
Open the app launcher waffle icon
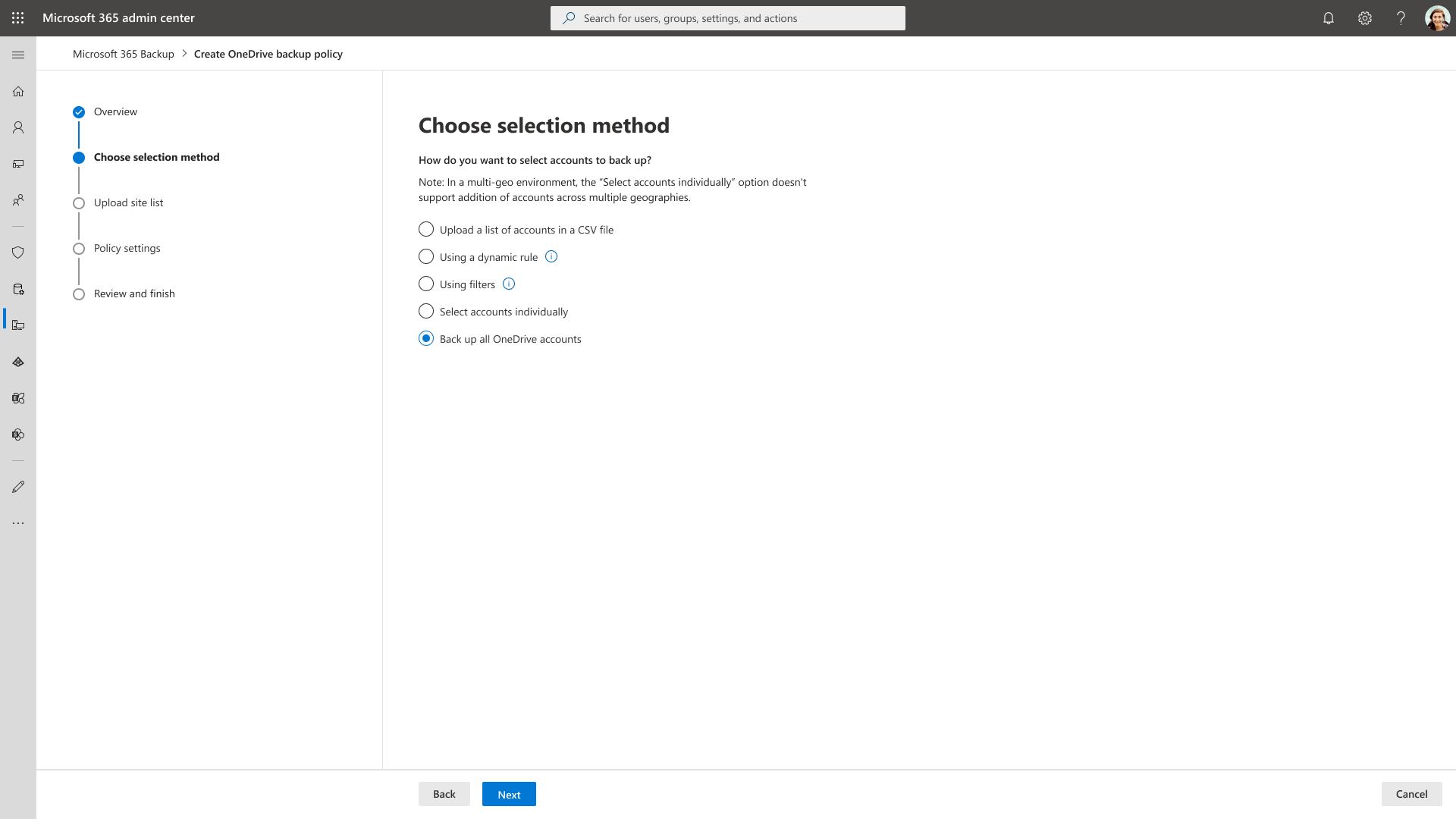[x=18, y=18]
